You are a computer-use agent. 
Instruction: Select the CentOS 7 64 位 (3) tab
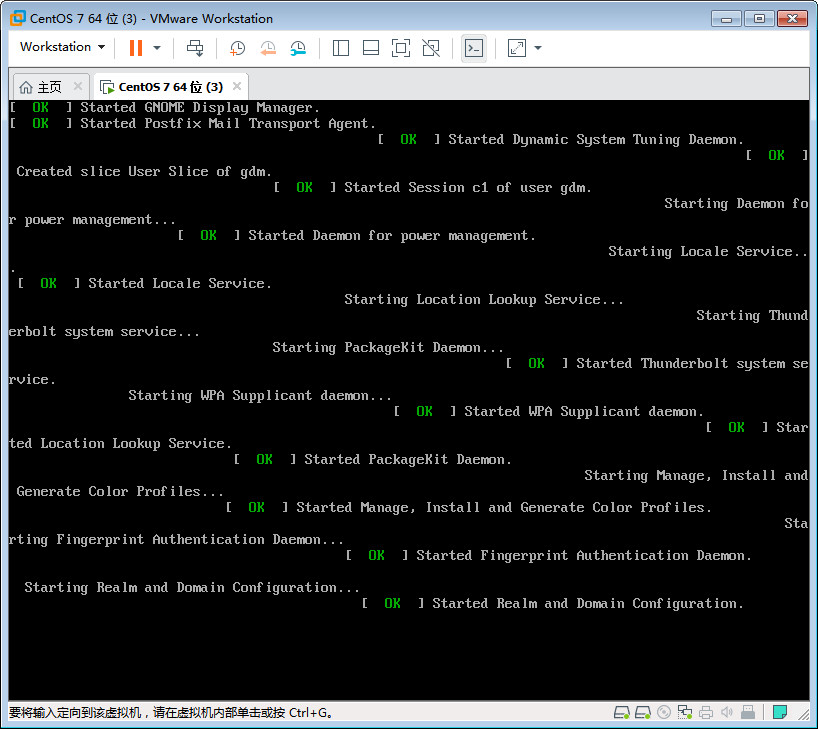pos(165,86)
